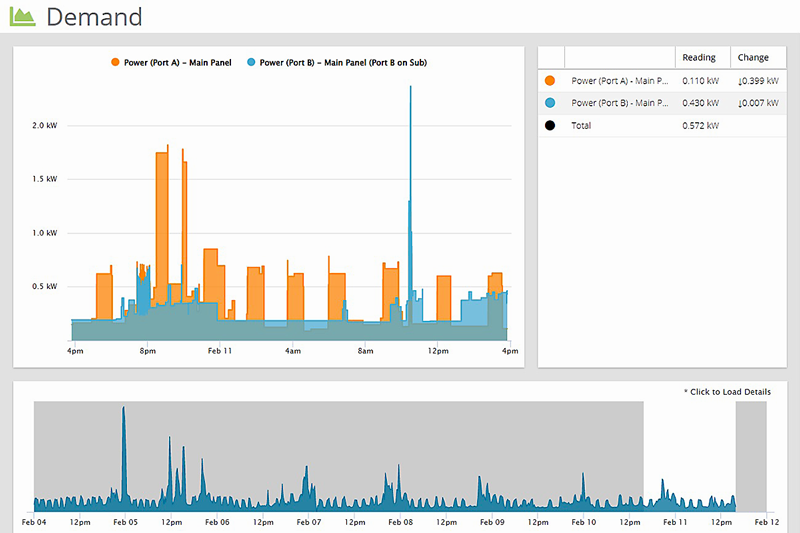Click orange circle in Port A table row
This screenshot has width=800, height=533.
coord(549,80)
